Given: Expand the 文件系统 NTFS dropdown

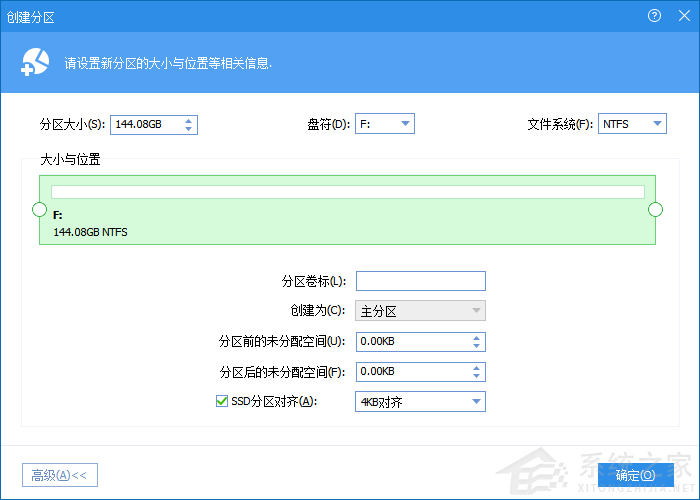Looking at the screenshot, I should pos(632,124).
